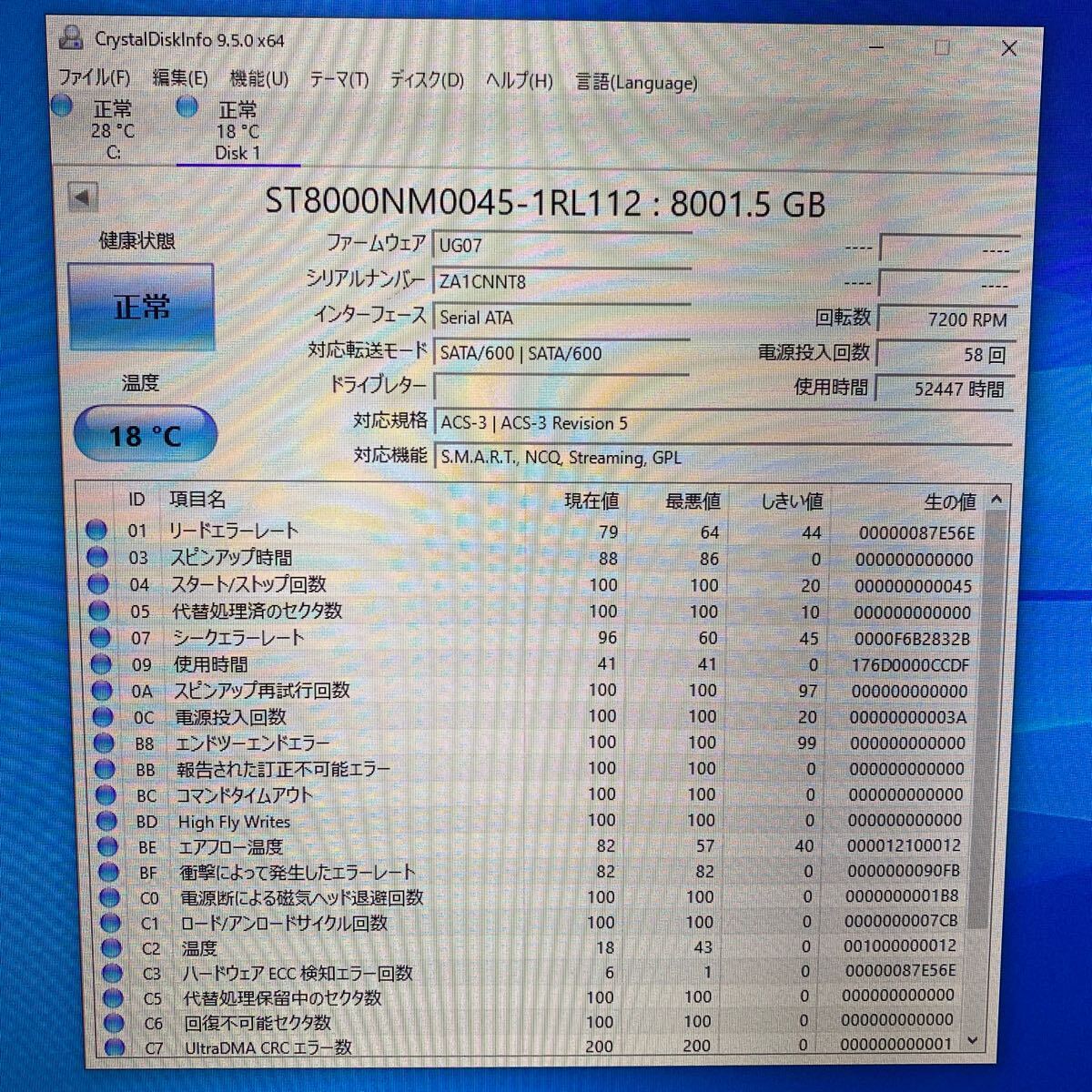This screenshot has height=1092, width=1092.
Task: Click the power-on count field 58 回
Action: click(x=946, y=354)
